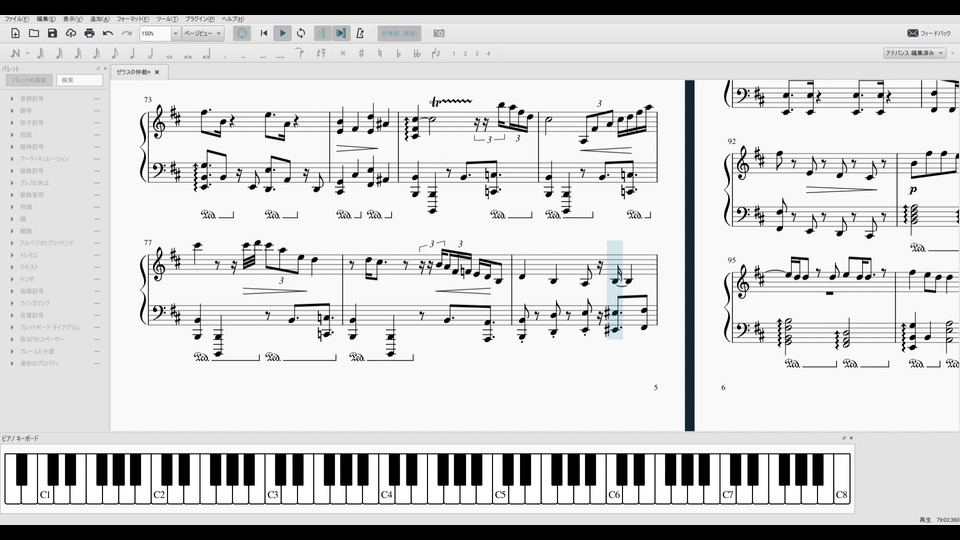
Task: Start playback with the Play button
Action: pyautogui.click(x=282, y=33)
